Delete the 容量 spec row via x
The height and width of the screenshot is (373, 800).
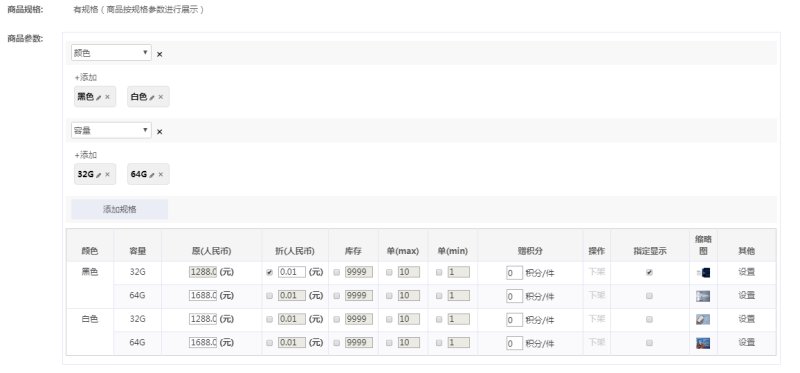tap(160, 132)
